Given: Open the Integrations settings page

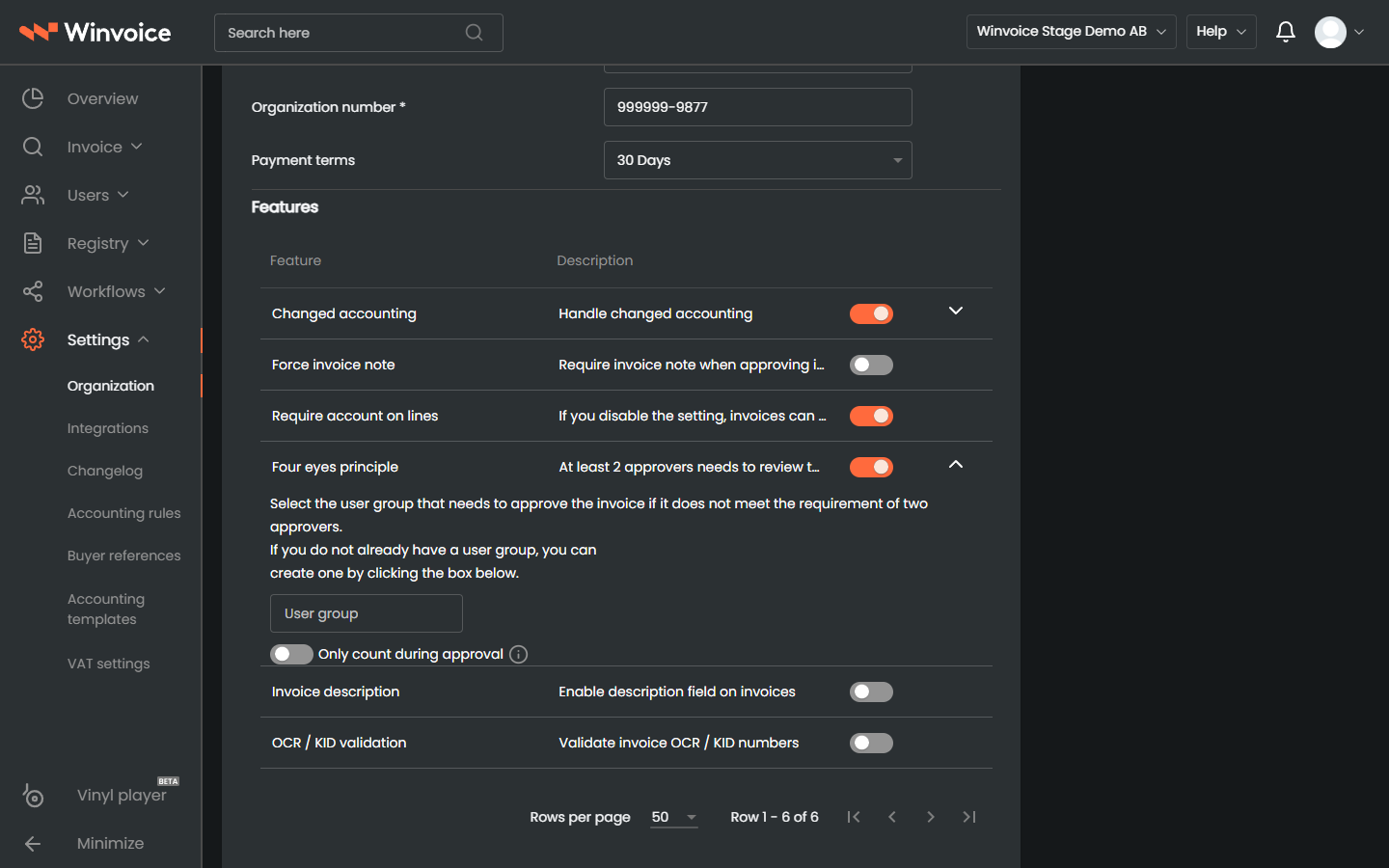Looking at the screenshot, I should [108, 428].
